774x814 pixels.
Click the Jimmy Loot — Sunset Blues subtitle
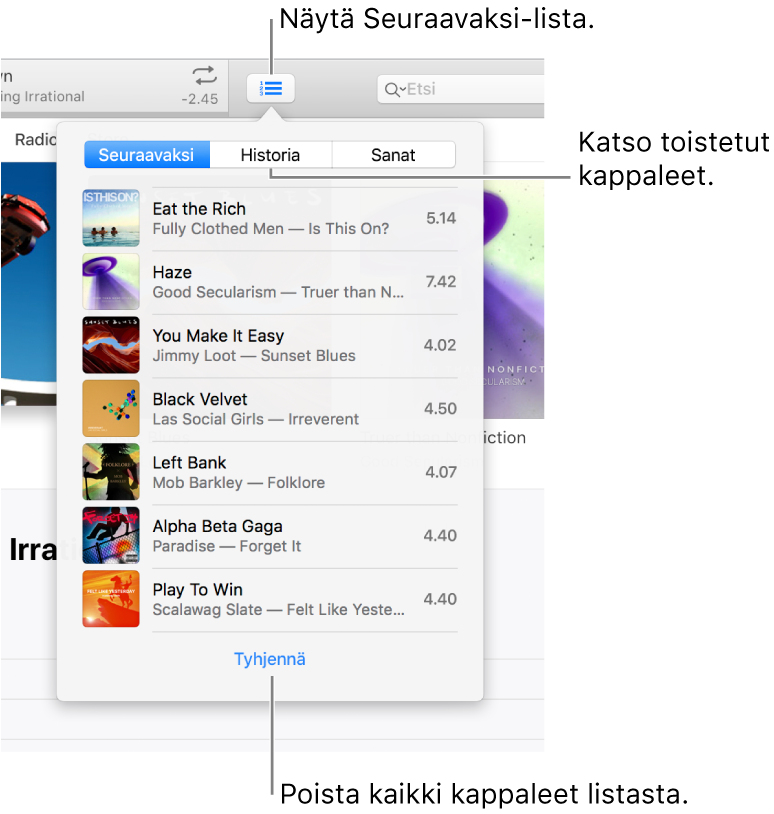[254, 356]
